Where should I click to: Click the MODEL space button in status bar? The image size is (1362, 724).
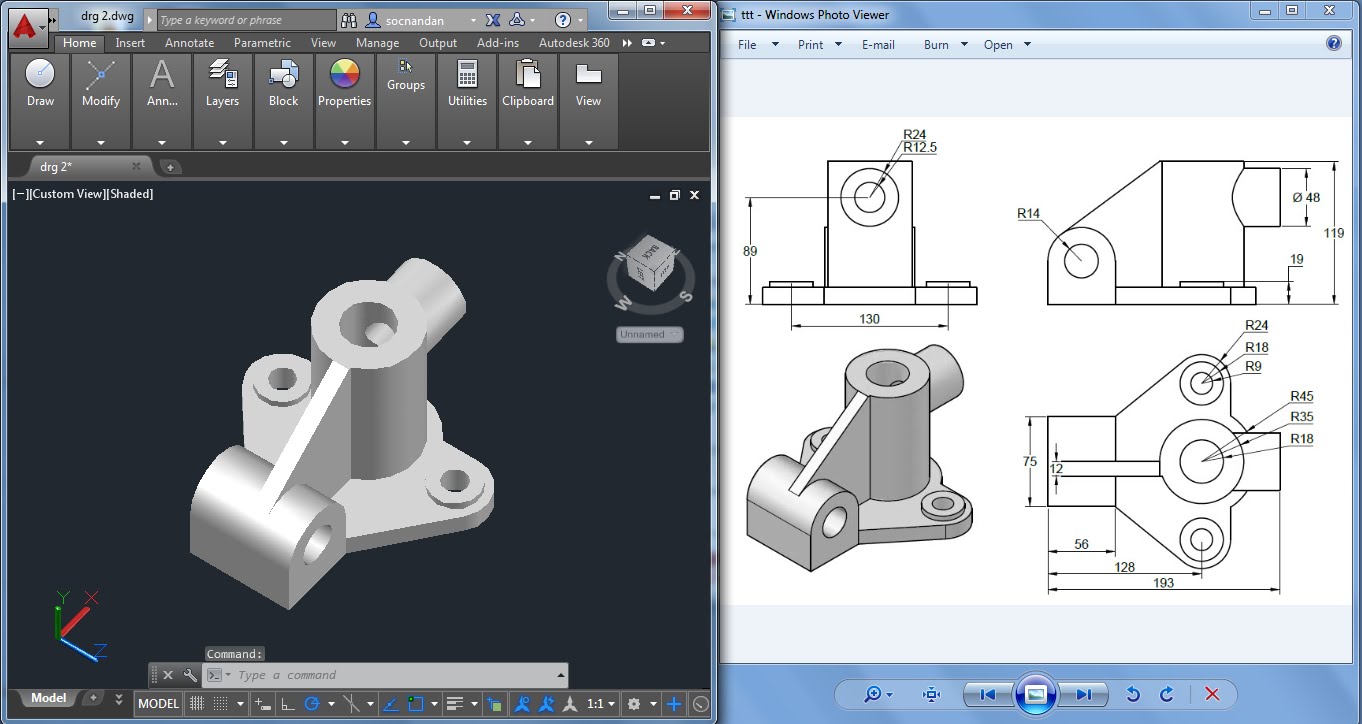click(x=158, y=704)
